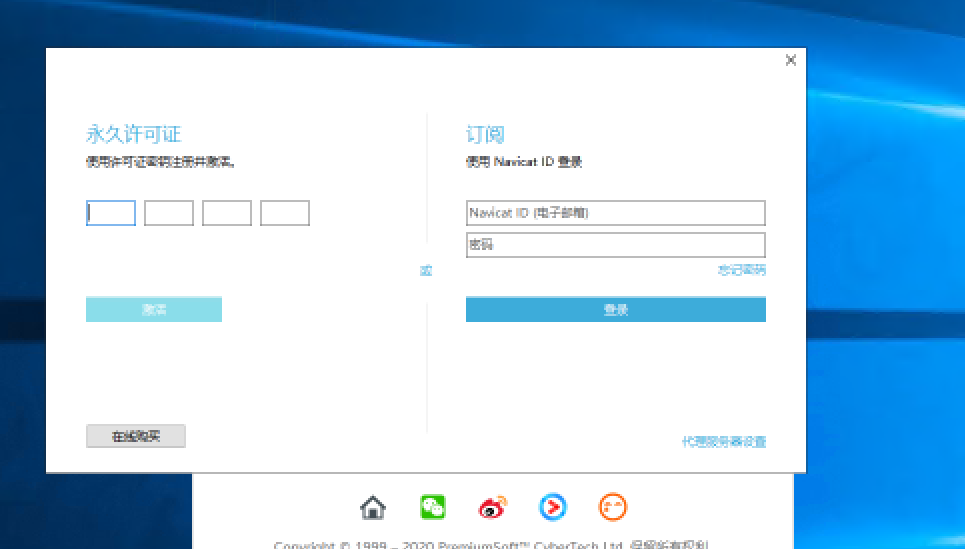
Task: Focus the fourth license key box
Action: [x=285, y=213]
